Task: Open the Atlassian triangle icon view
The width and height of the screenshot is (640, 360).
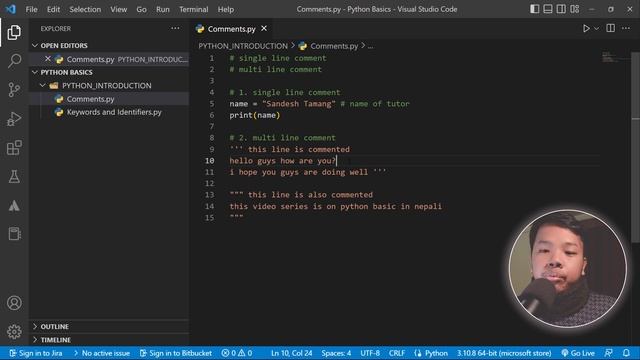Action: [14, 205]
